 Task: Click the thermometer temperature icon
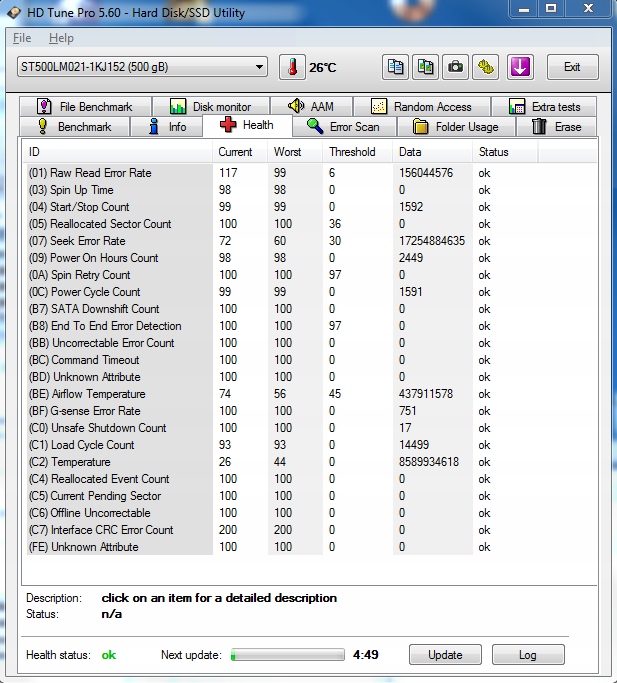(x=292, y=67)
